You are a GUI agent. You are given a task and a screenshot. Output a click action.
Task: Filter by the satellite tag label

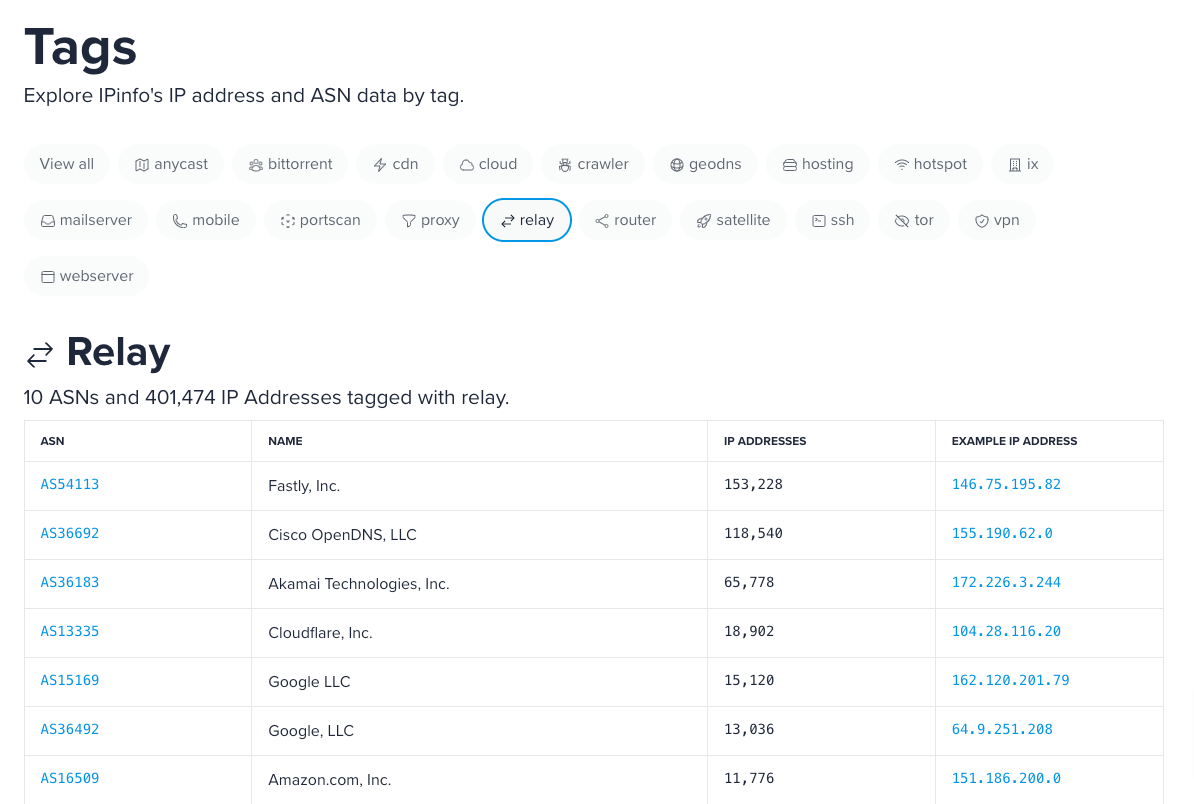(x=743, y=220)
